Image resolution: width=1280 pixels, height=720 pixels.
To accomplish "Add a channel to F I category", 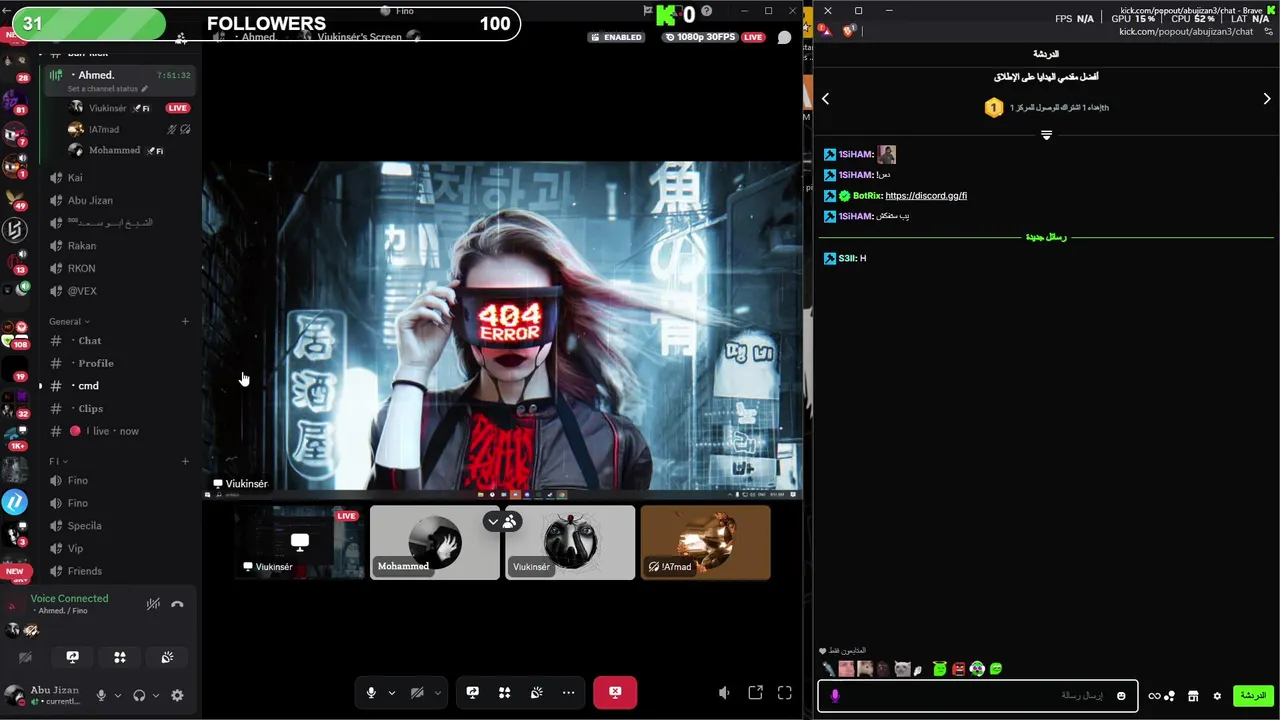I will pyautogui.click(x=185, y=461).
